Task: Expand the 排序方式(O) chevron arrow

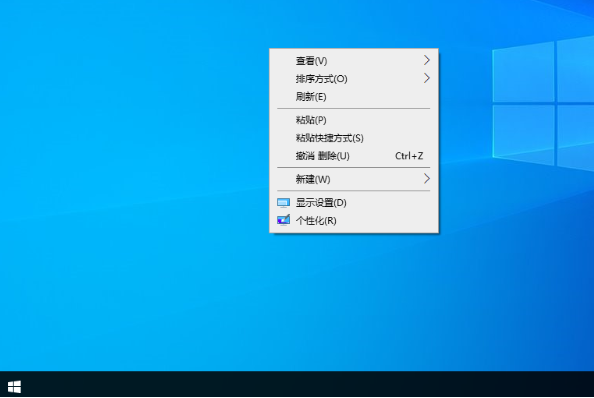Action: pos(427,78)
